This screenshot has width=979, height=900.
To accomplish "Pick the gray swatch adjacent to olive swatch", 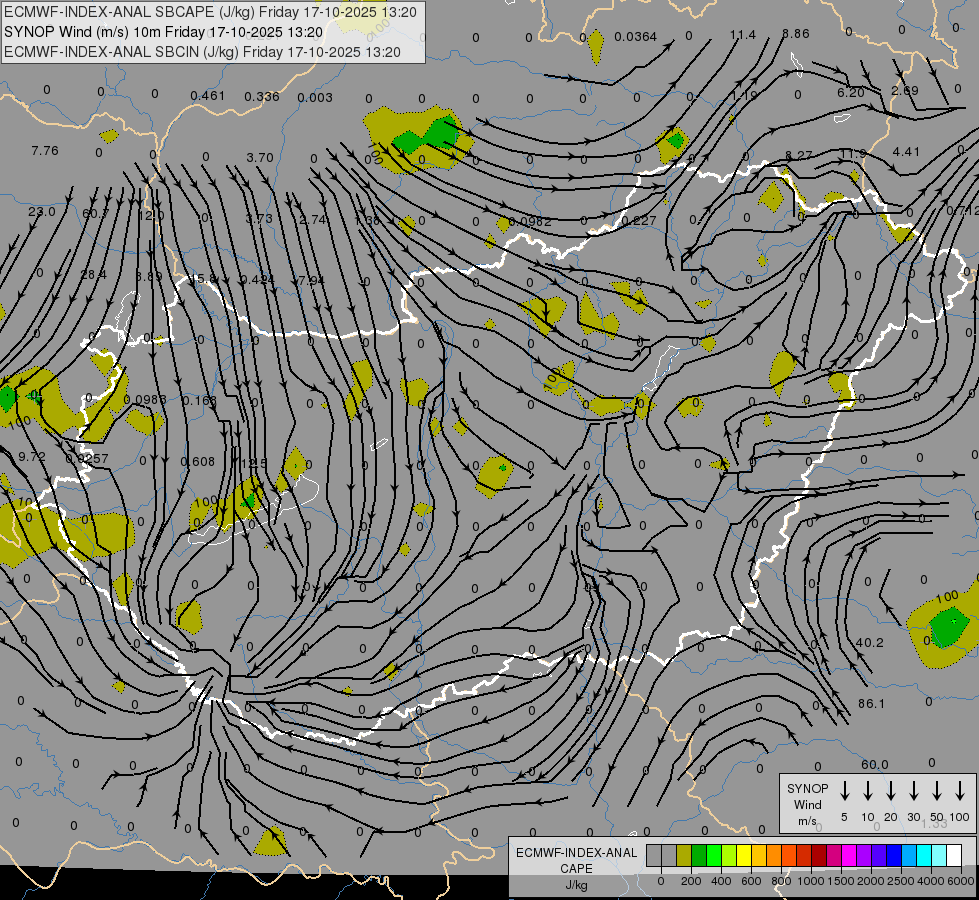I will (x=669, y=856).
